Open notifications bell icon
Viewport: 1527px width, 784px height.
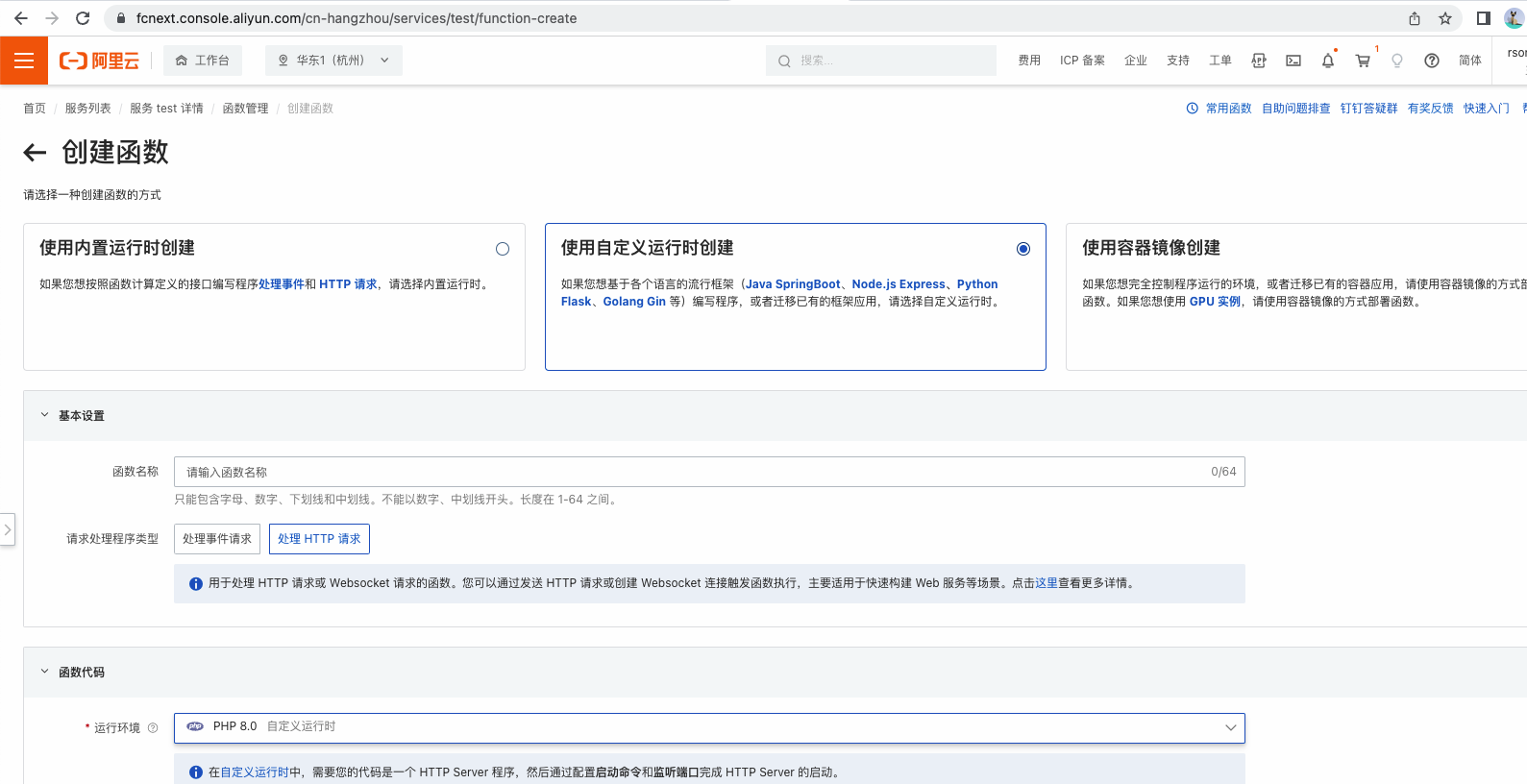tap(1328, 61)
